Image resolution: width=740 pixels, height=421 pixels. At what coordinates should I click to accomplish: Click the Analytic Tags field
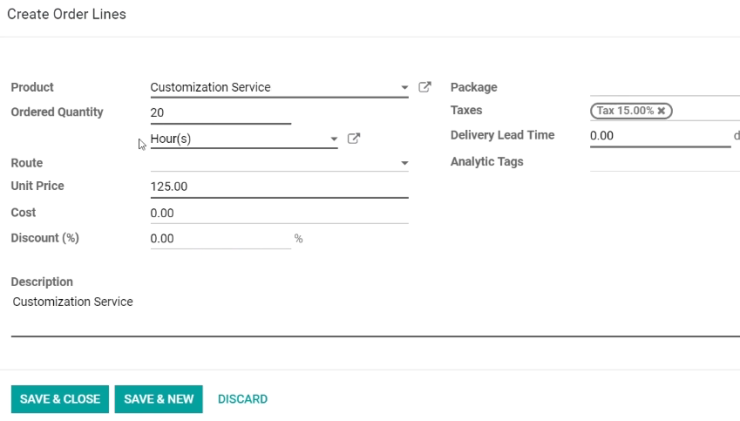[x=664, y=162]
